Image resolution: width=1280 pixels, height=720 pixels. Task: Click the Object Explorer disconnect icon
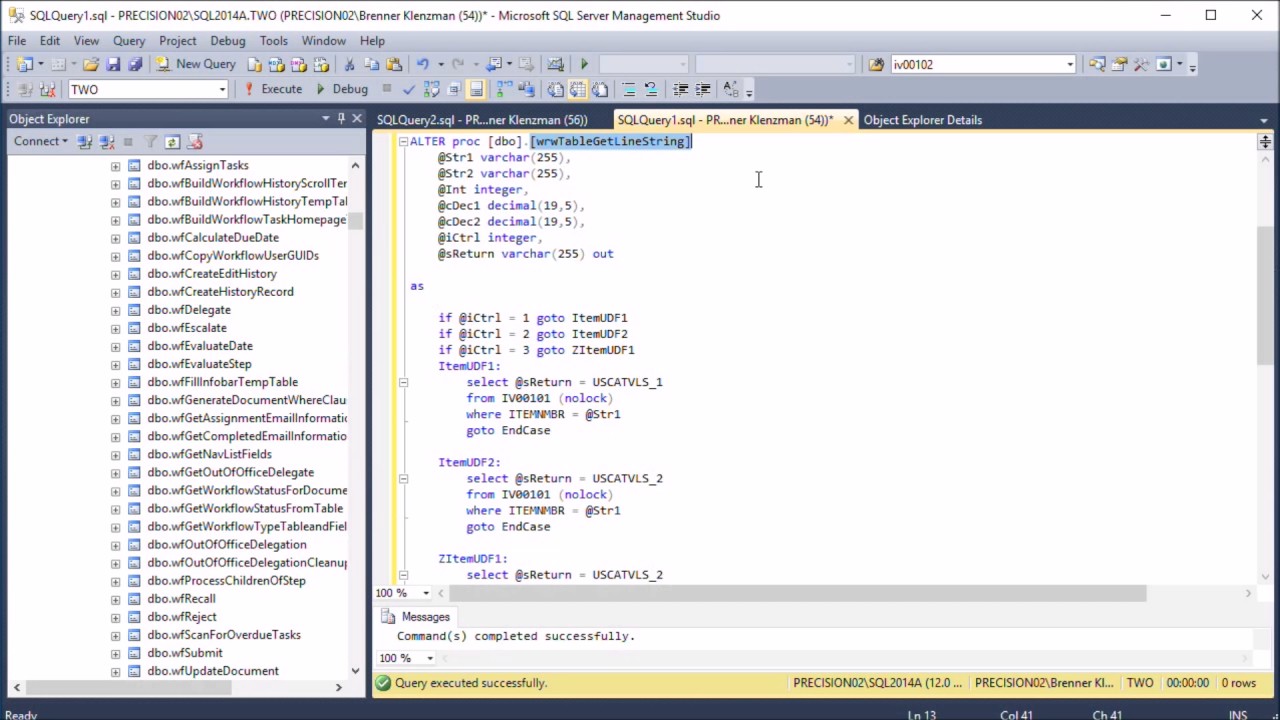tap(107, 141)
